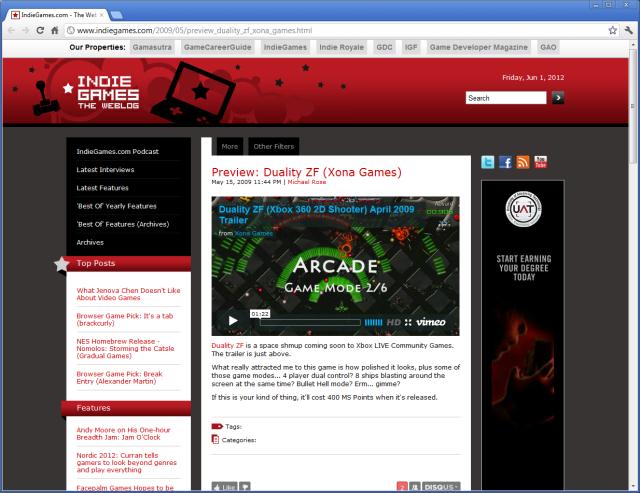Open the Facebook social icon
The image size is (640, 493).
[x=505, y=162]
